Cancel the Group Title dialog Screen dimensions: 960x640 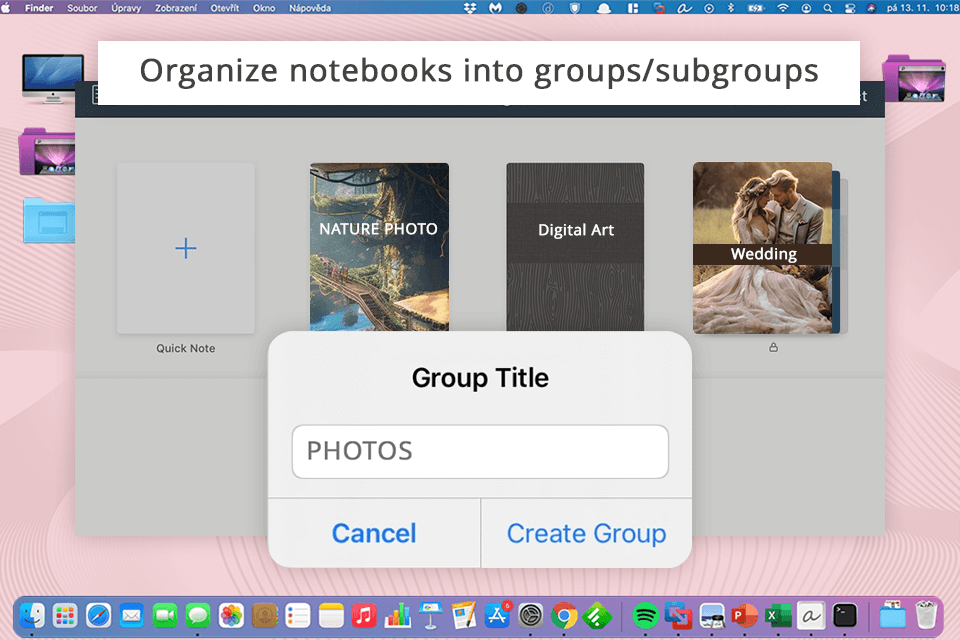tap(374, 533)
